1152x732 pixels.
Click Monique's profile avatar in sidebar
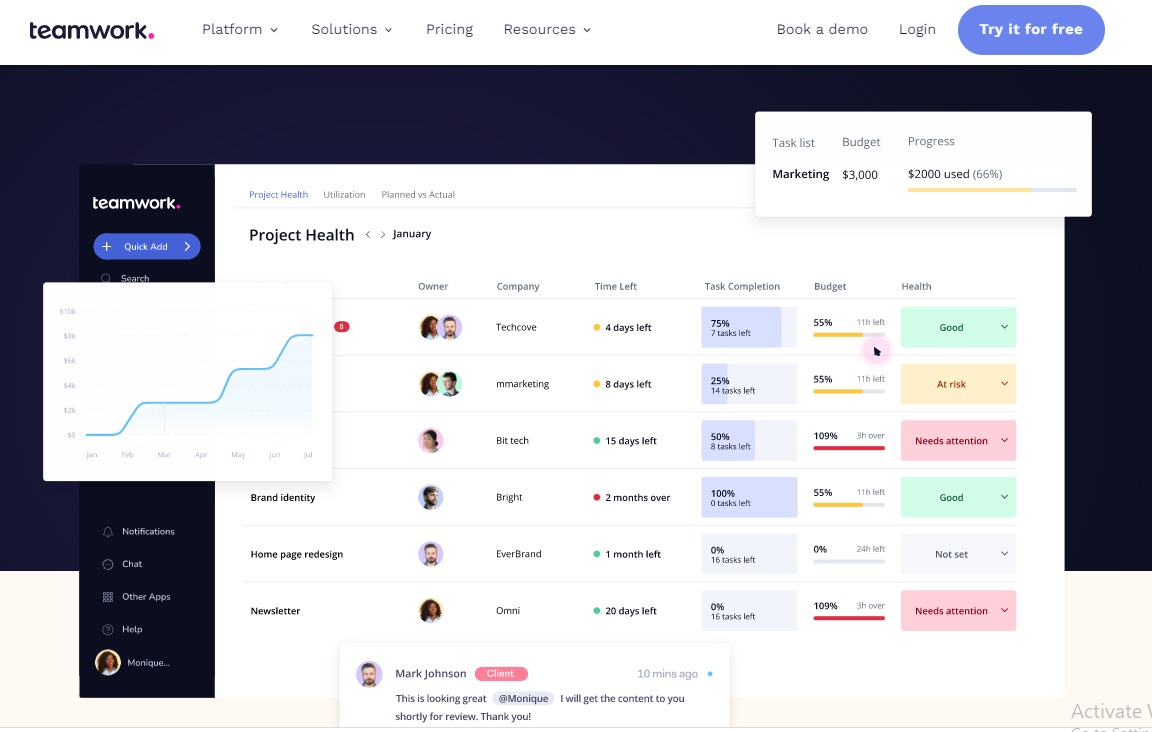coord(108,662)
